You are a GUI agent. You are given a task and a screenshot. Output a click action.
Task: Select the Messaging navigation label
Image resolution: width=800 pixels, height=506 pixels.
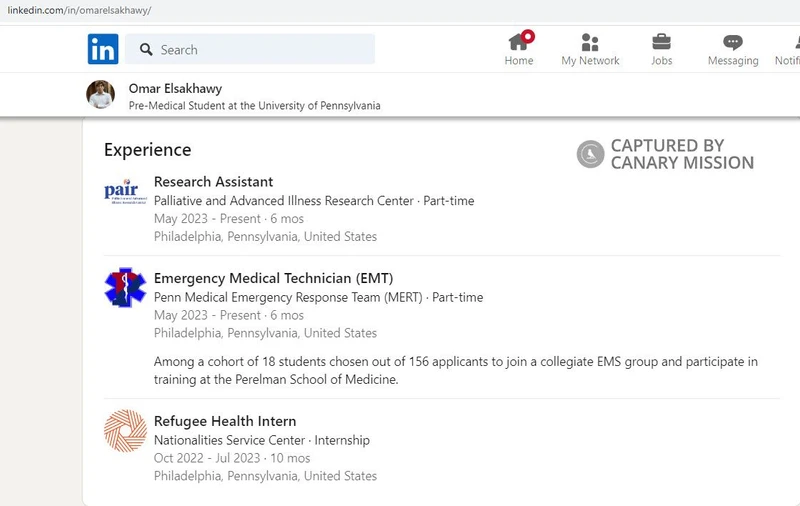click(733, 61)
